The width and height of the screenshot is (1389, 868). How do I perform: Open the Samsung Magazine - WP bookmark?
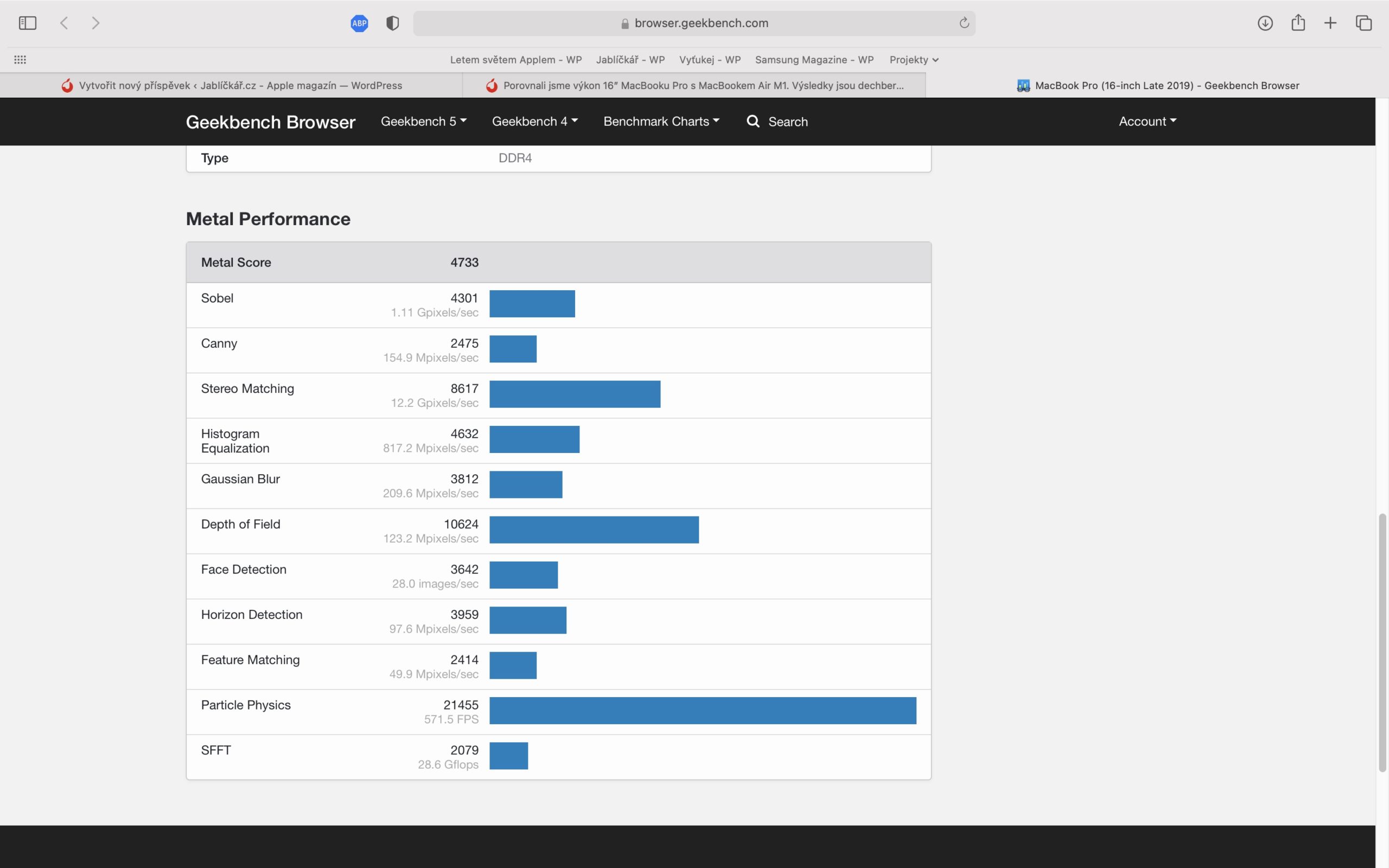[x=814, y=60]
